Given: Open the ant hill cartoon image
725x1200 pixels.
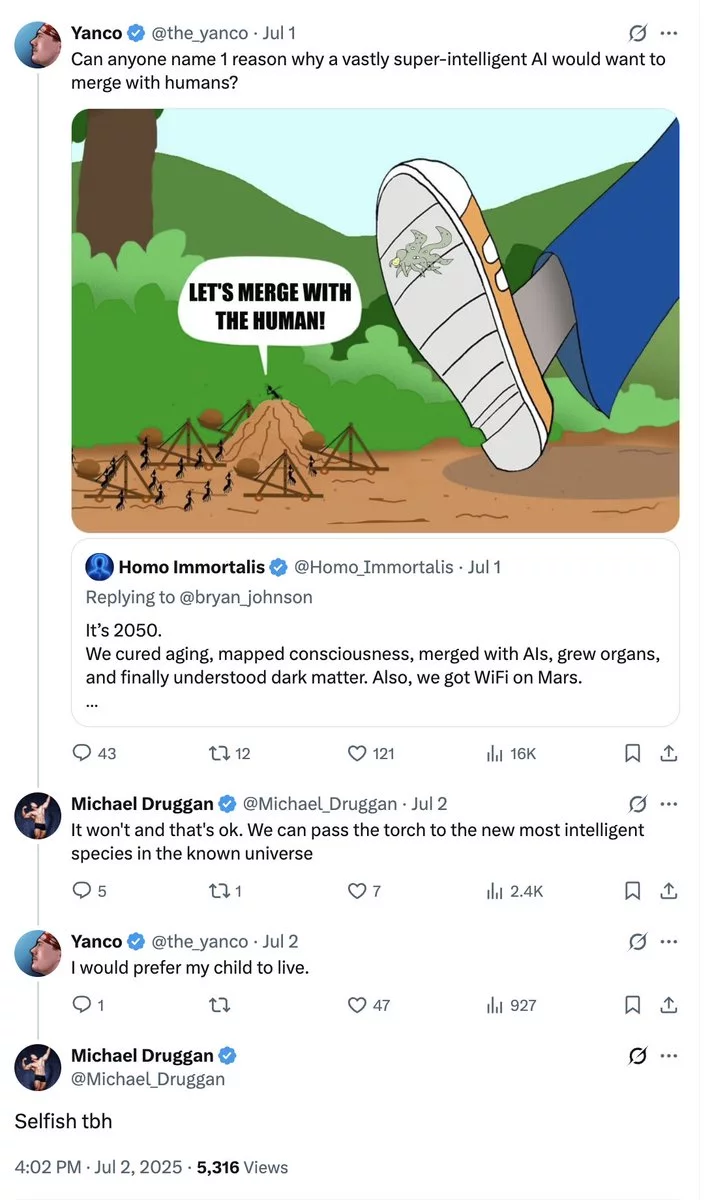Looking at the screenshot, I should point(375,320).
